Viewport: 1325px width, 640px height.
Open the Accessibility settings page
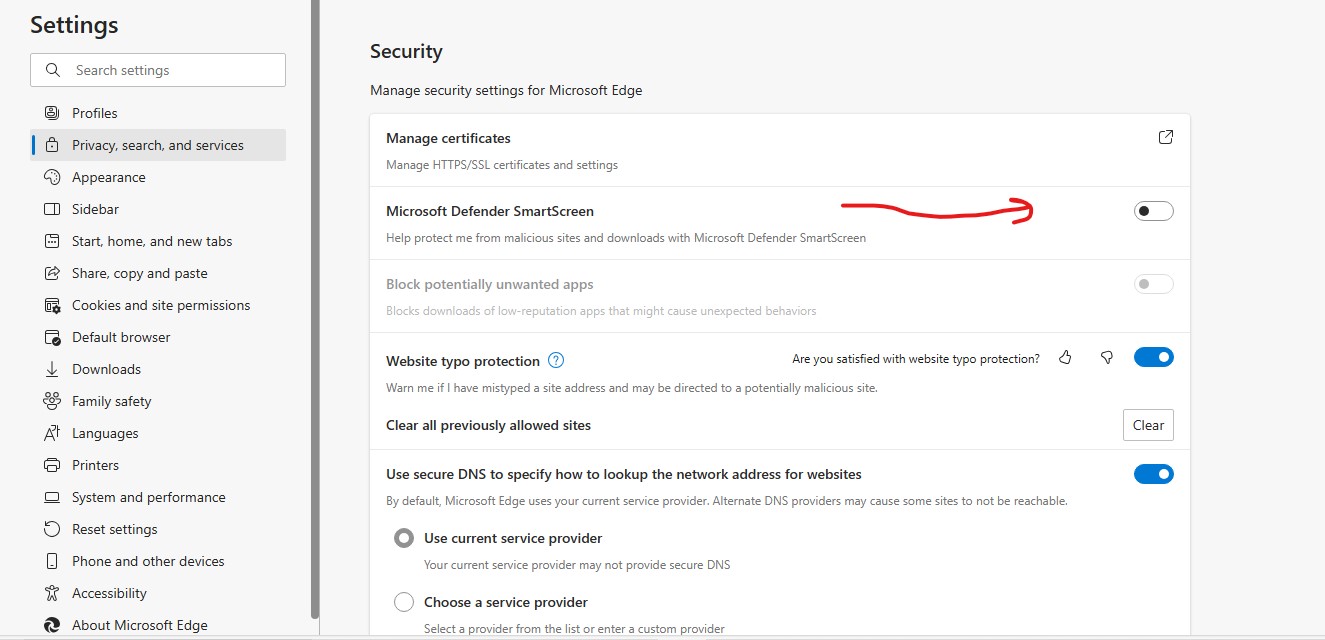(158, 593)
